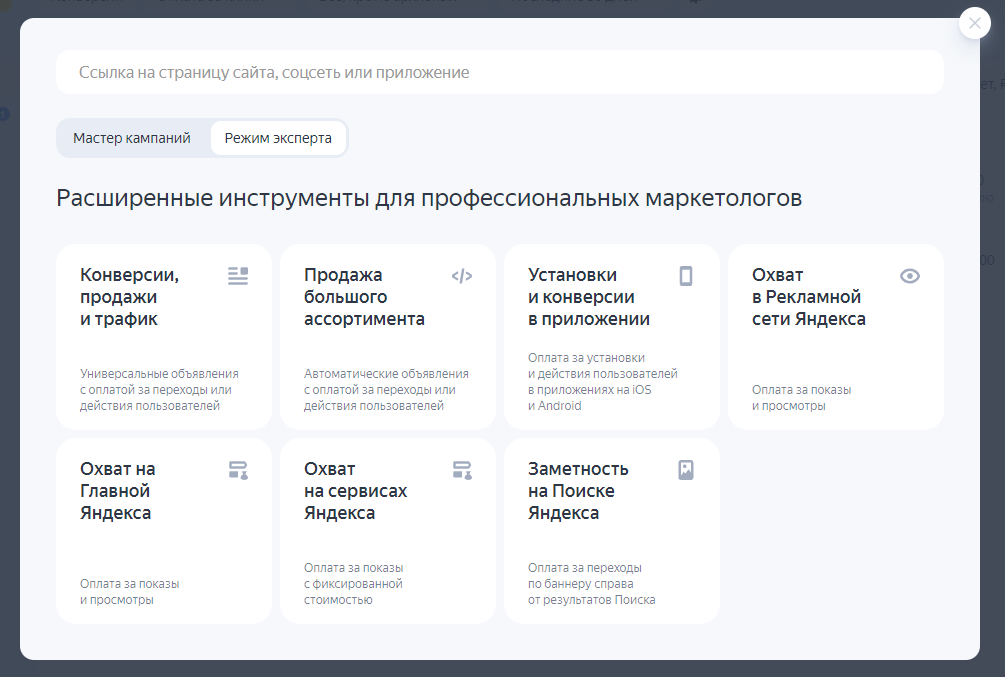
Task: Click the list icon on the Конверсии, продажи и трафик card
Action: (x=238, y=276)
